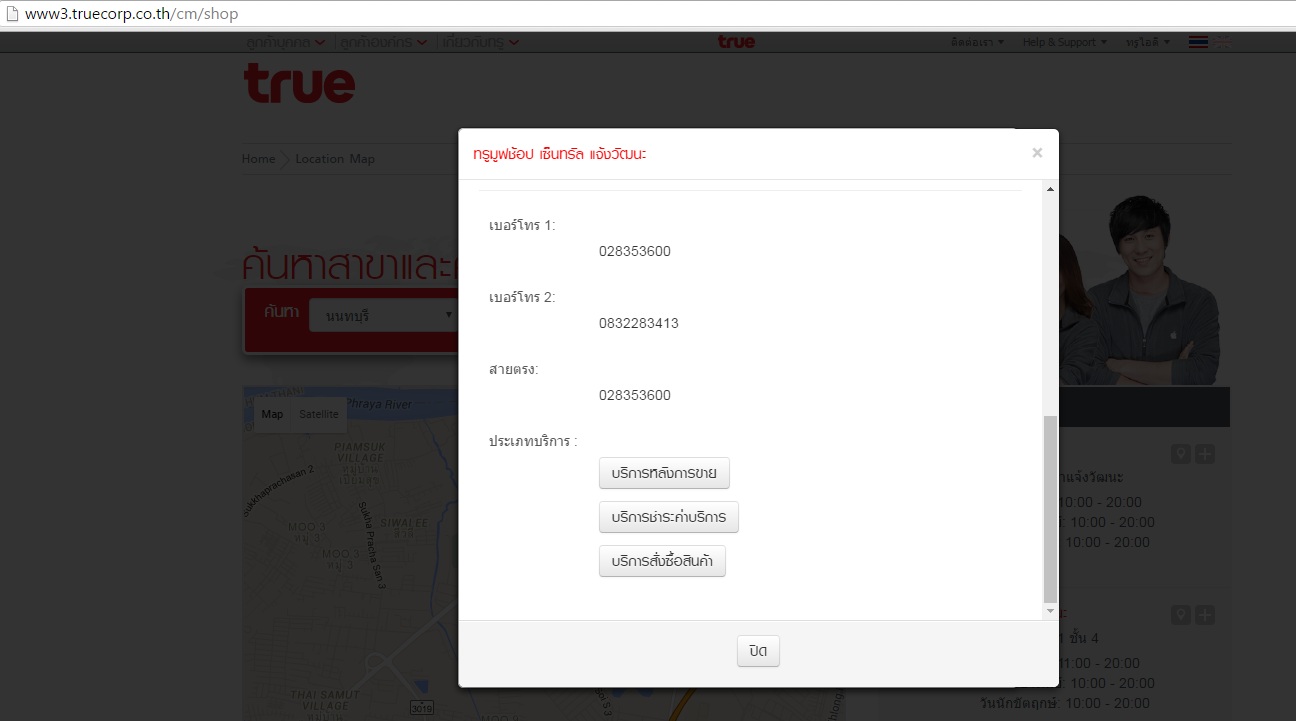Click the บริการชำระค่าบริการ service button
This screenshot has width=1296, height=721.
pyautogui.click(x=669, y=517)
